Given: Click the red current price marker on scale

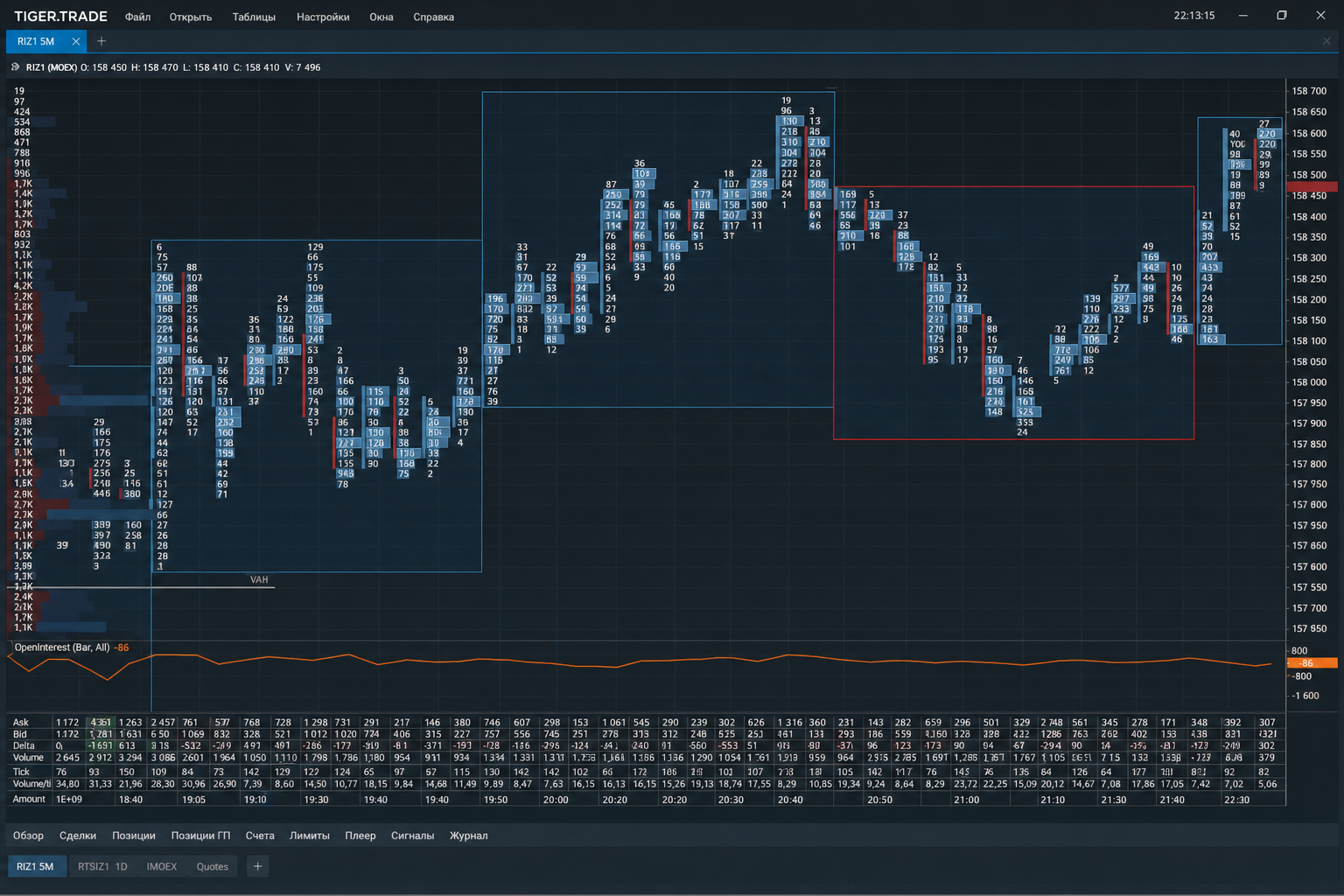Looking at the screenshot, I should 1312,186.
